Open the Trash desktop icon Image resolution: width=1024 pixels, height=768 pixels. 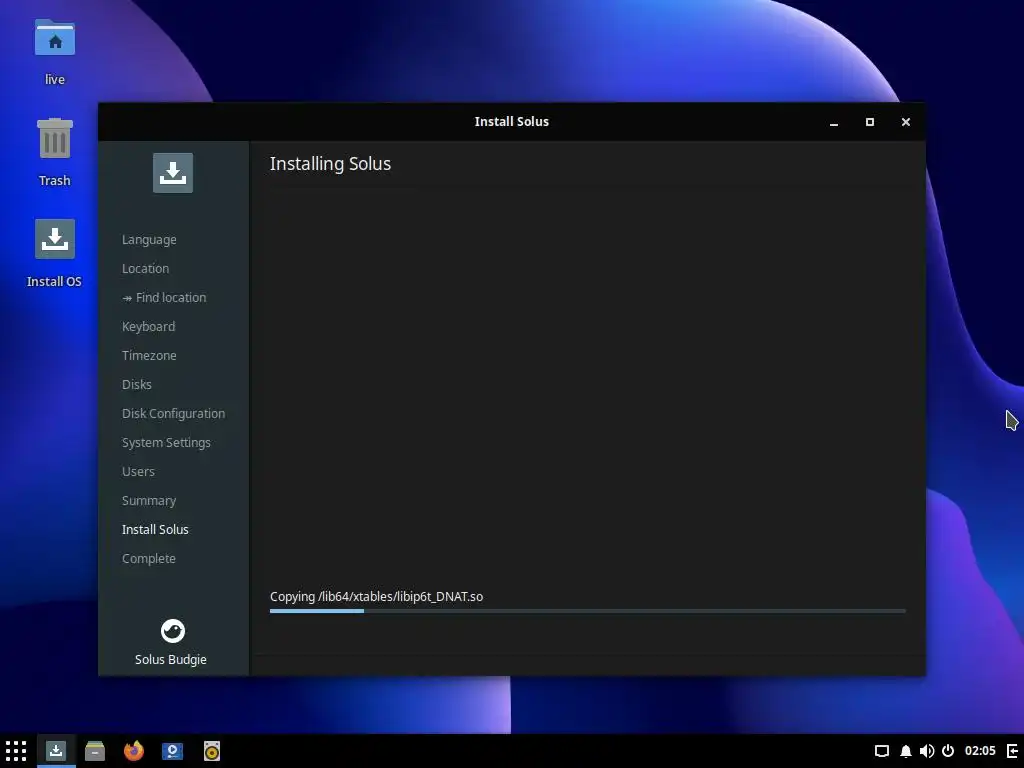point(55,138)
